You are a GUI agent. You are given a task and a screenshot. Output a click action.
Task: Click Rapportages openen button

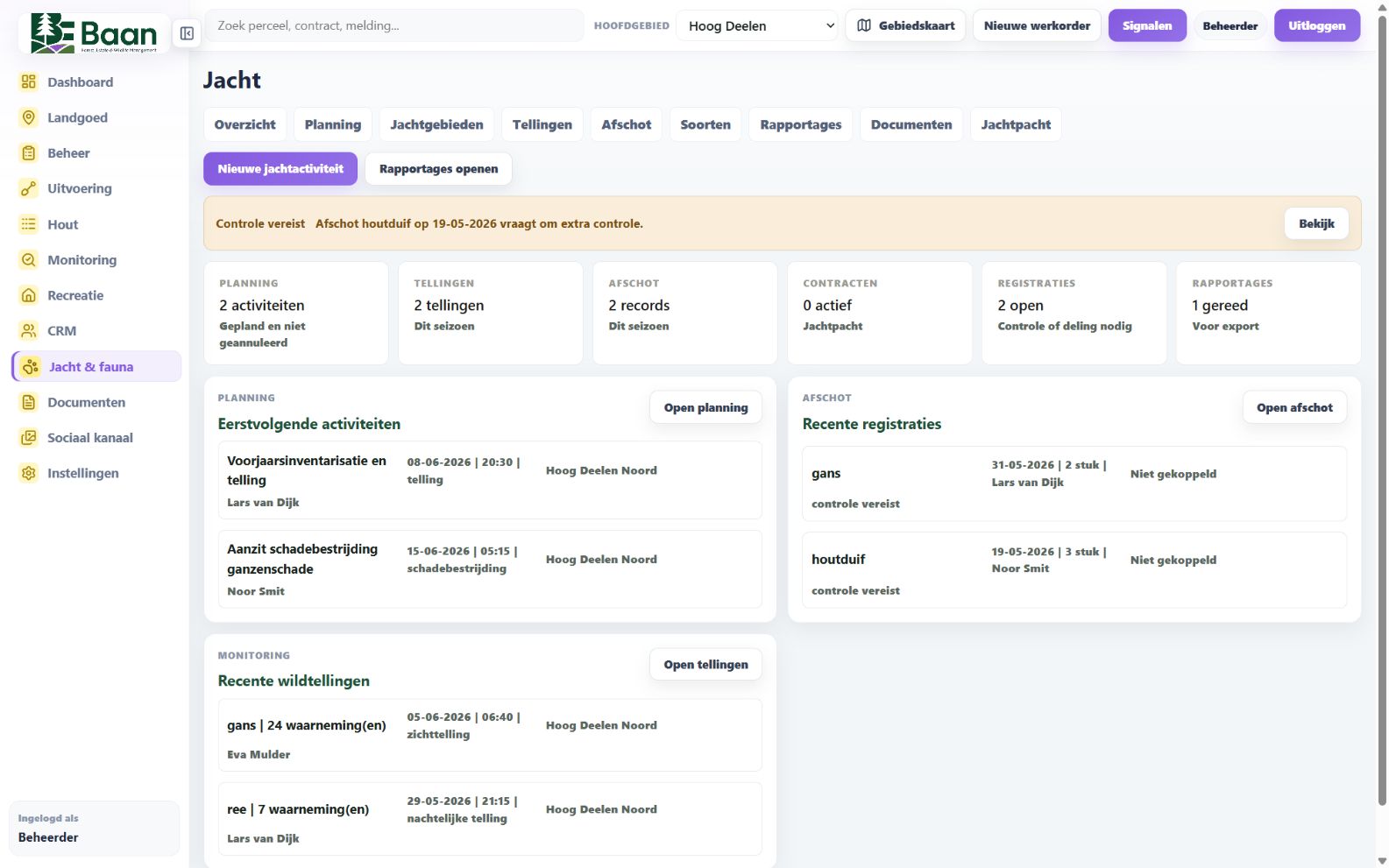click(x=438, y=168)
